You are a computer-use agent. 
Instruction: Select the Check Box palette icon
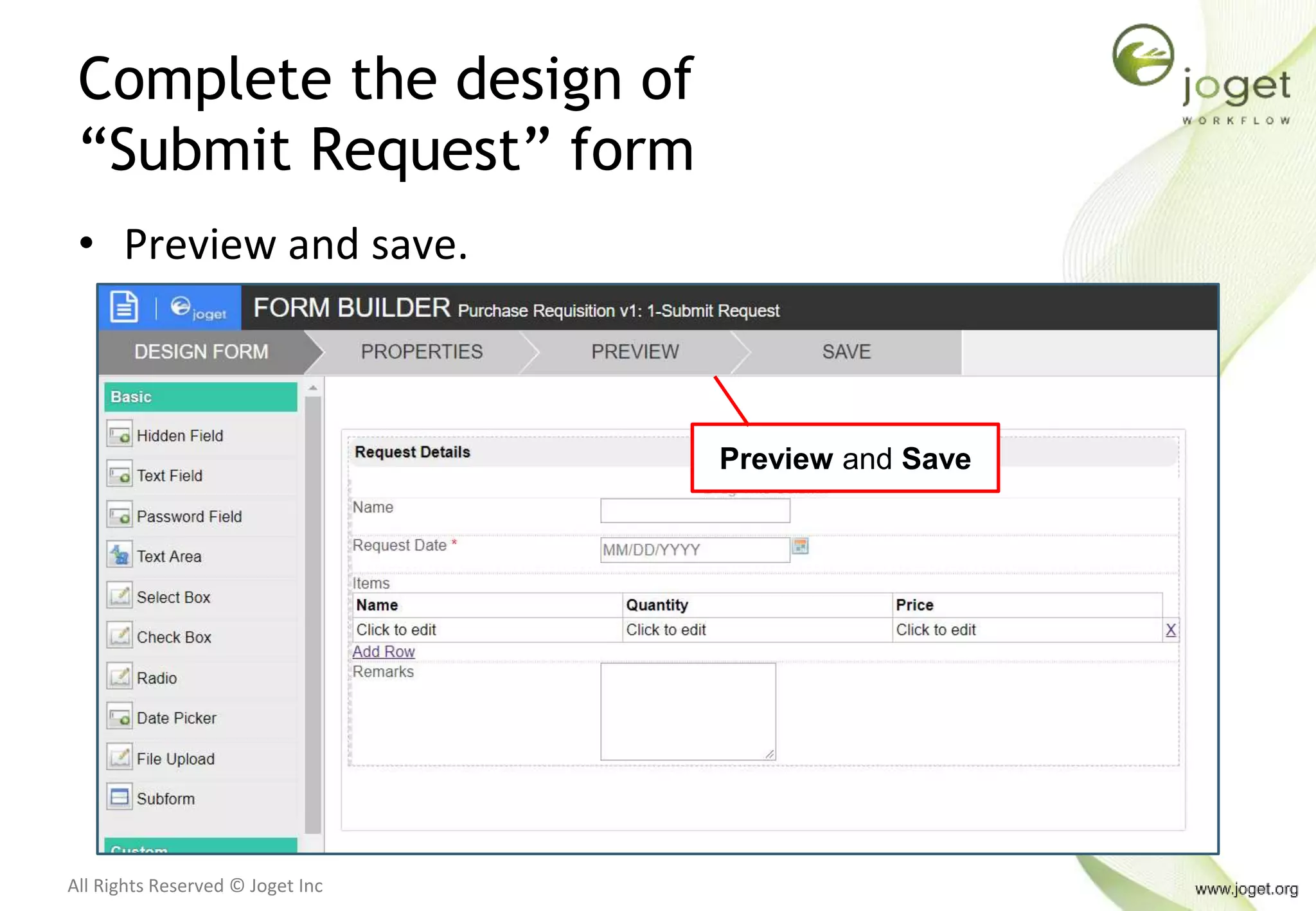tap(120, 636)
